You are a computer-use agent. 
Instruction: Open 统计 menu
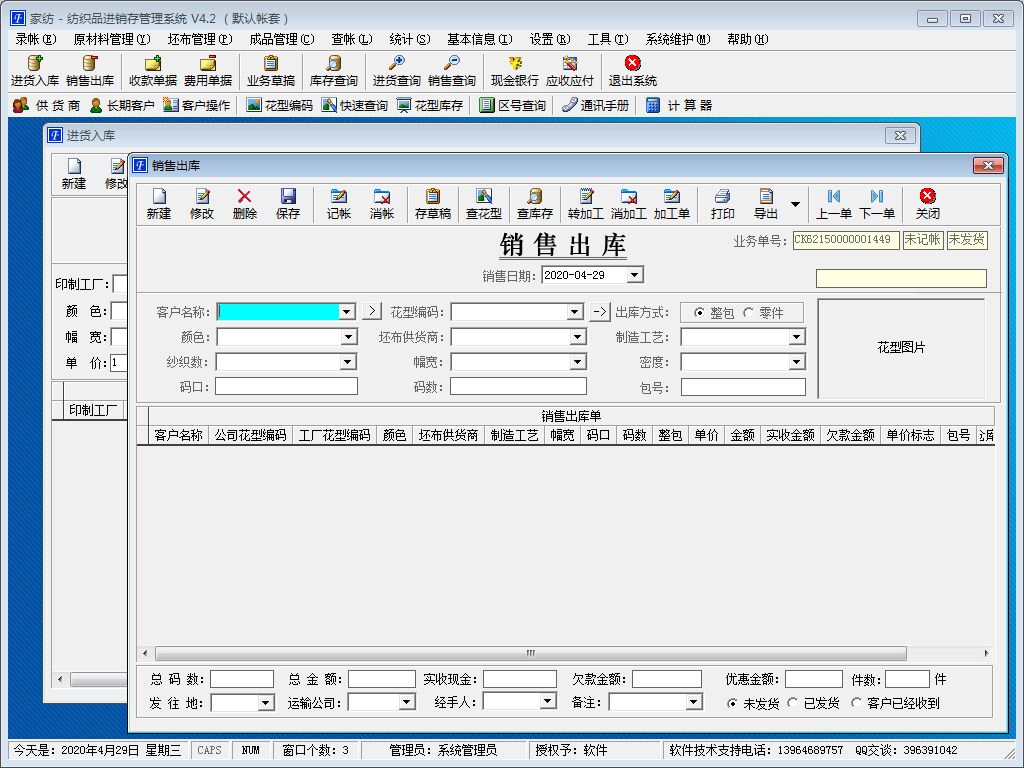pyautogui.click(x=409, y=39)
